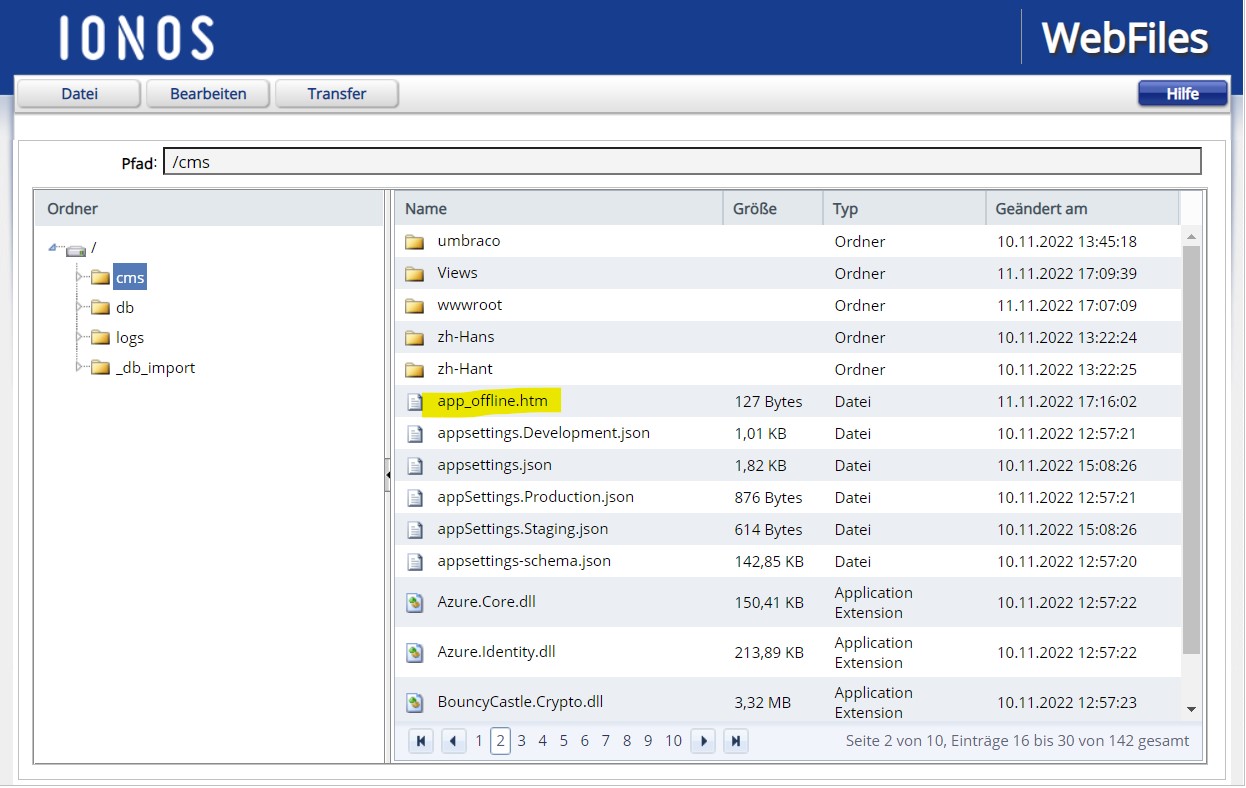Image resolution: width=1246 pixels, height=788 pixels.
Task: Sort by Geändert am column header
Action: (x=1082, y=208)
